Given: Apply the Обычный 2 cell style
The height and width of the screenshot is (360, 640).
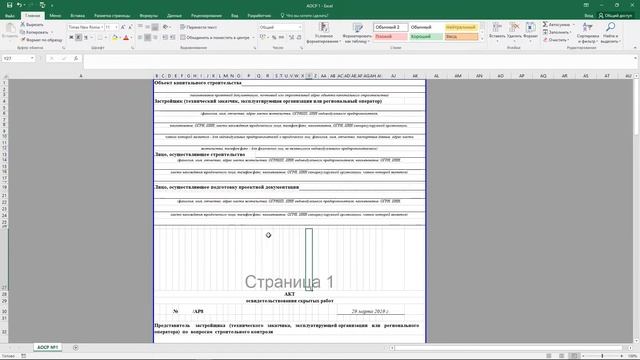Looking at the screenshot, I should (390, 27).
